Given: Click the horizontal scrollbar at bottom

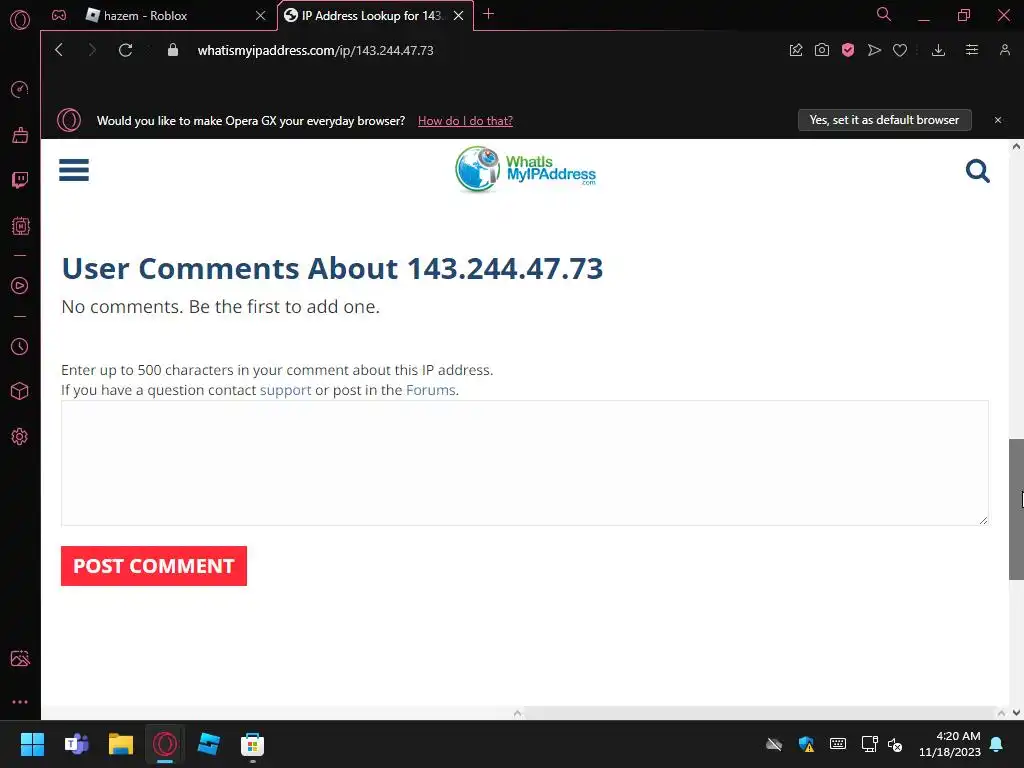Looking at the screenshot, I should [760, 712].
